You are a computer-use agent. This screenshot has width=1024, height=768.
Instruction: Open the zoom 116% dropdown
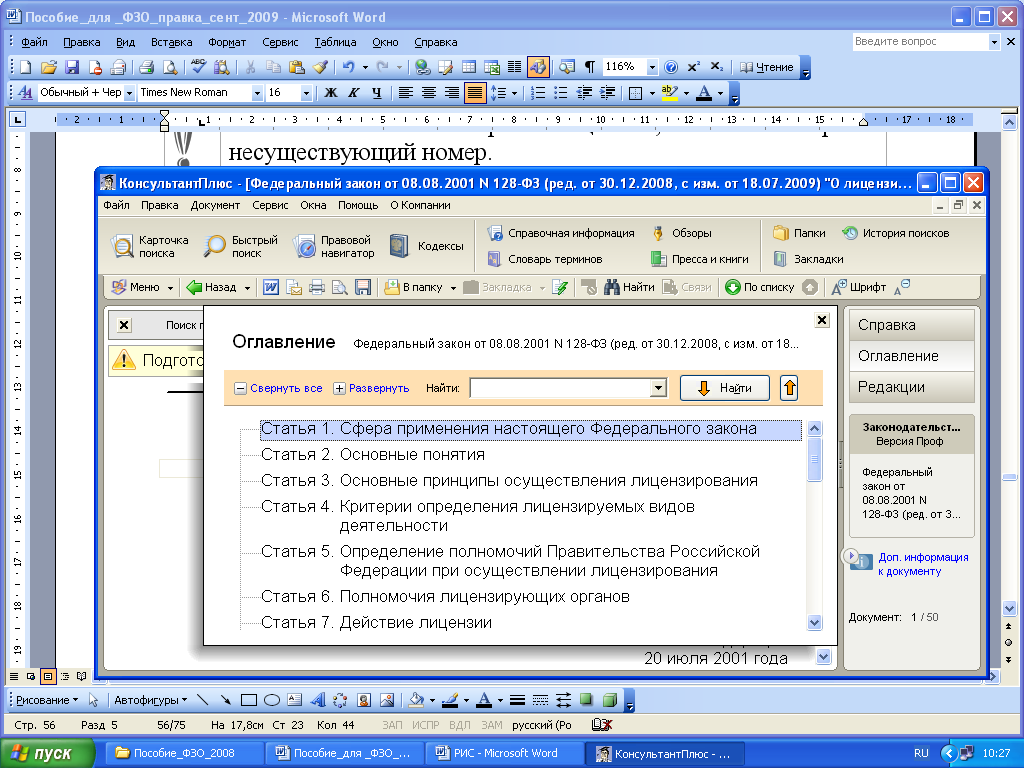click(652, 67)
